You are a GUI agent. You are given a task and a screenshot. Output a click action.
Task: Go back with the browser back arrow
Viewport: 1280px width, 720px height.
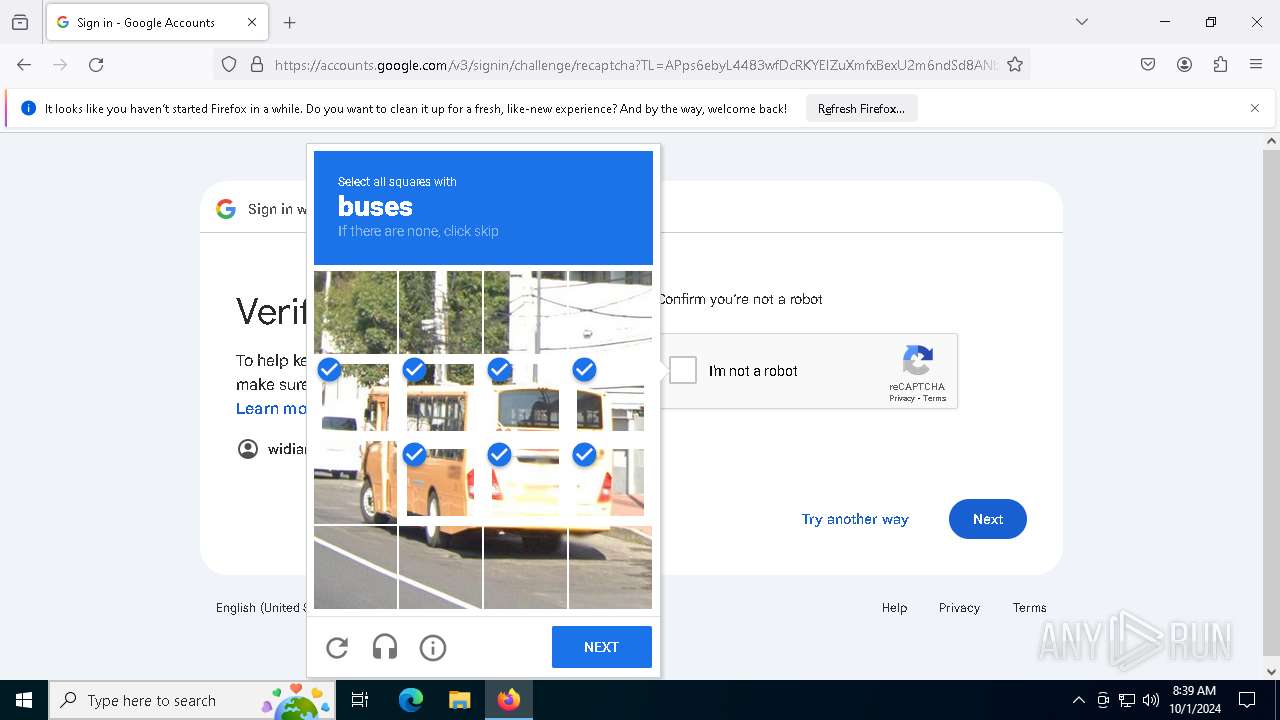click(x=24, y=65)
